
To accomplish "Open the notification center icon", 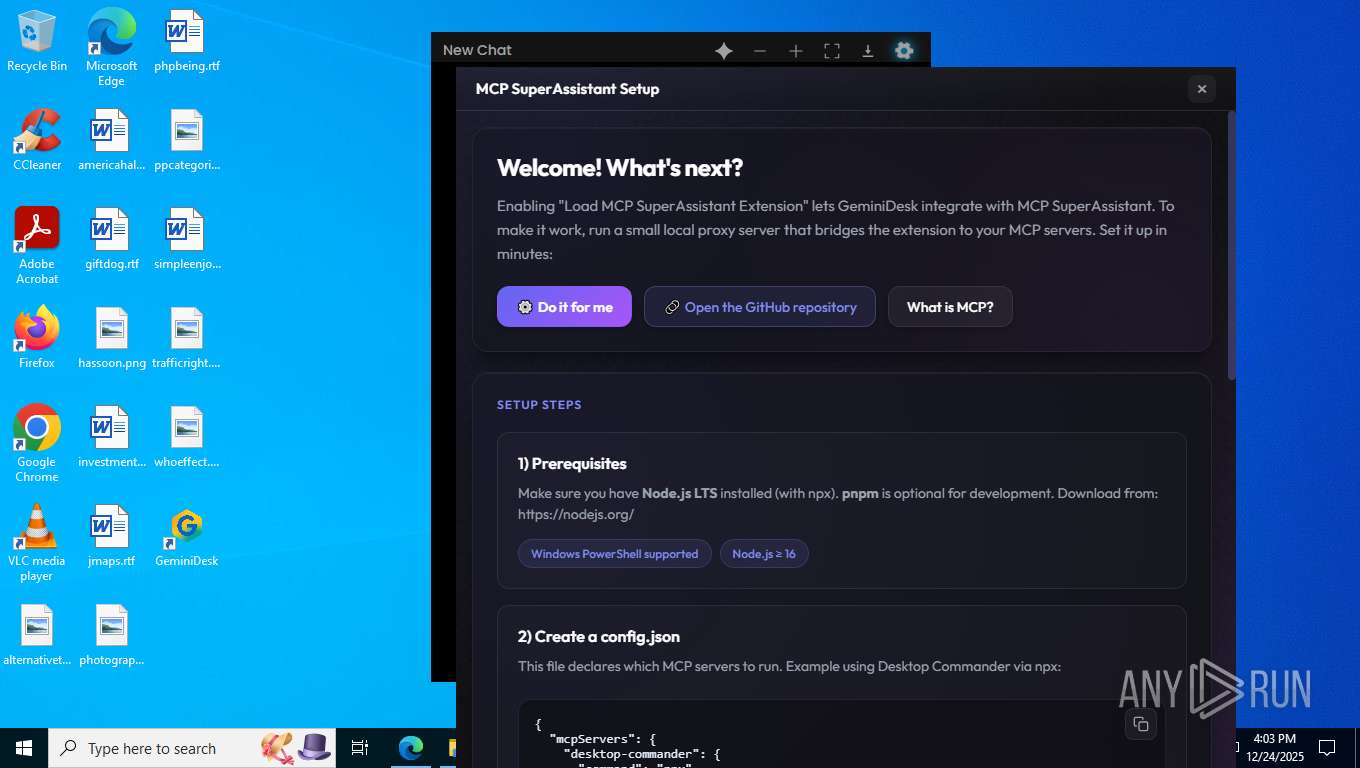I will click(x=1327, y=748).
